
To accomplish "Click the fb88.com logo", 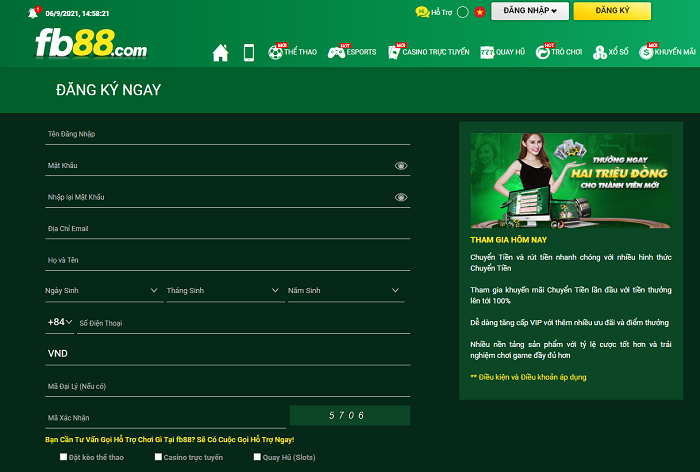I will tap(90, 44).
